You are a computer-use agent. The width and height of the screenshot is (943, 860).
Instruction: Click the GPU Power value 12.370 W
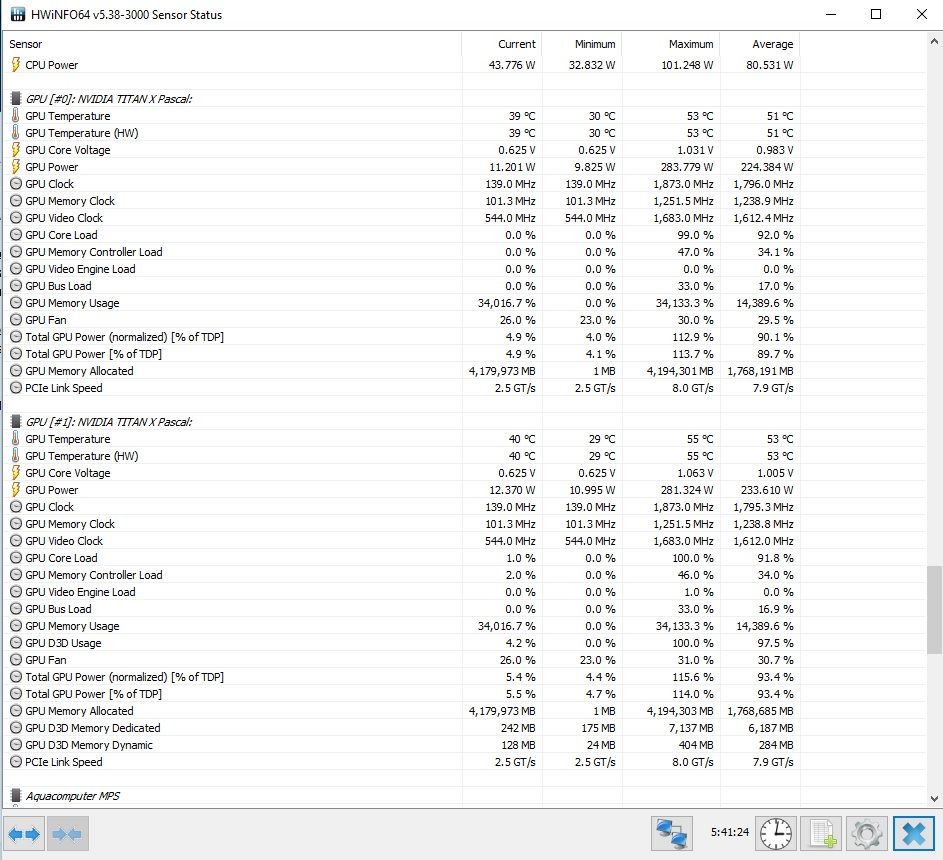(512, 490)
